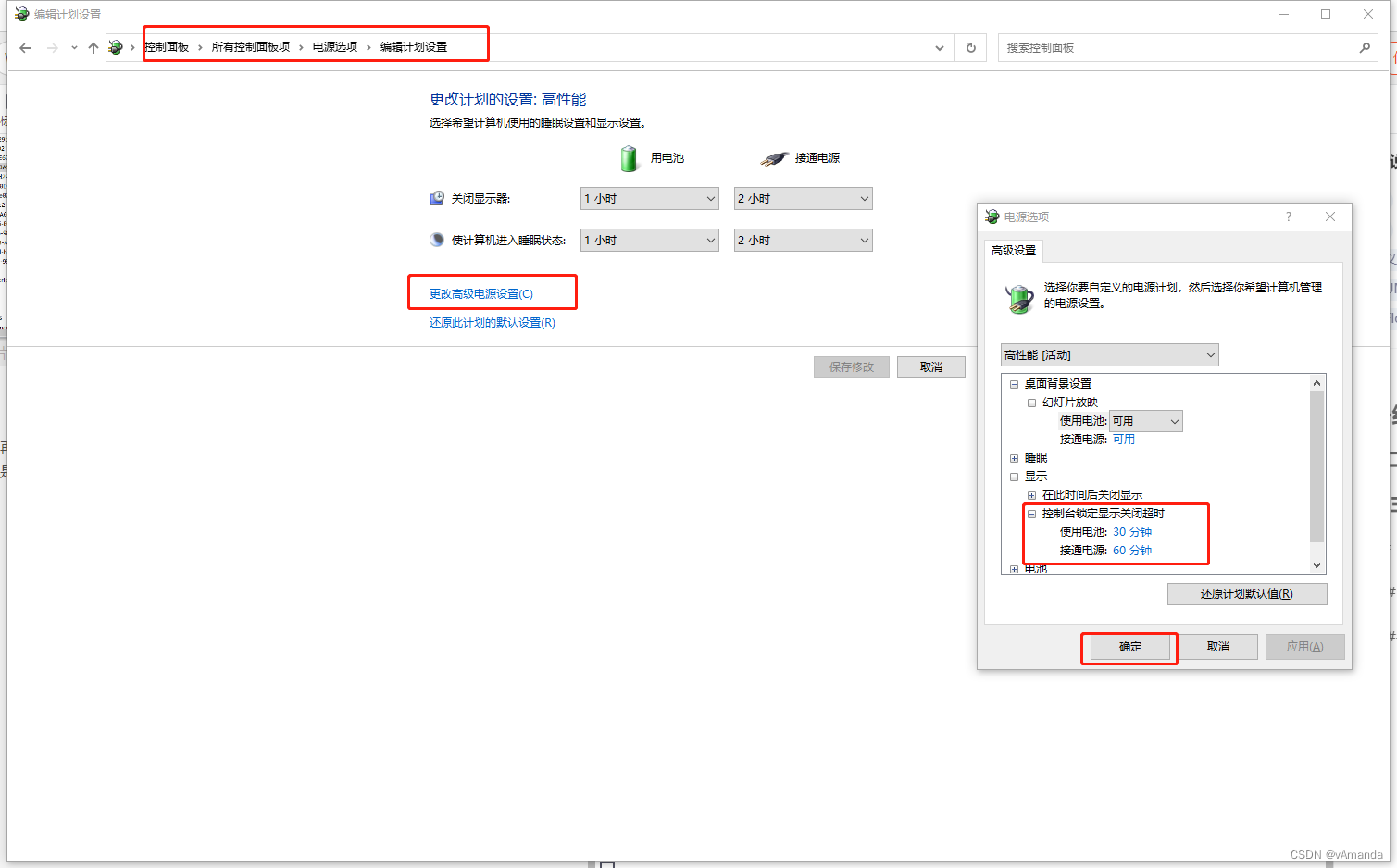This screenshot has height=868, width=1397.
Task: Click the 30 分钟 battery value
Action: pos(1132,532)
